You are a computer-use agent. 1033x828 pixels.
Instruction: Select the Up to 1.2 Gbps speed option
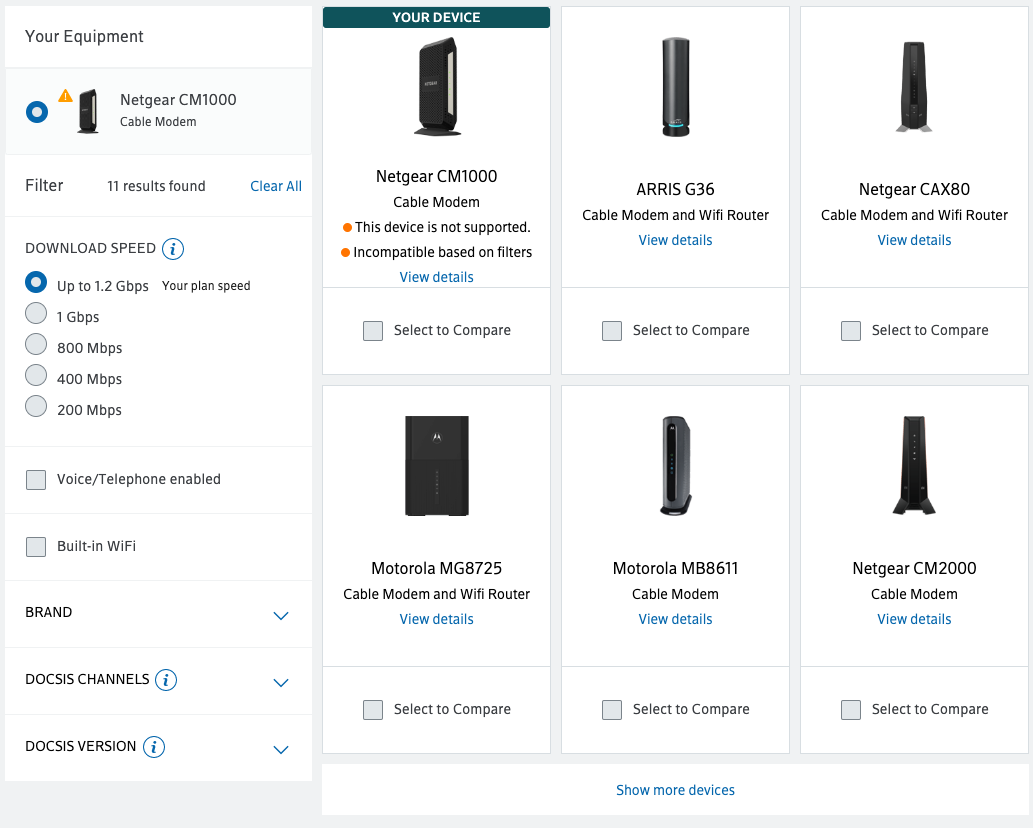click(36, 282)
